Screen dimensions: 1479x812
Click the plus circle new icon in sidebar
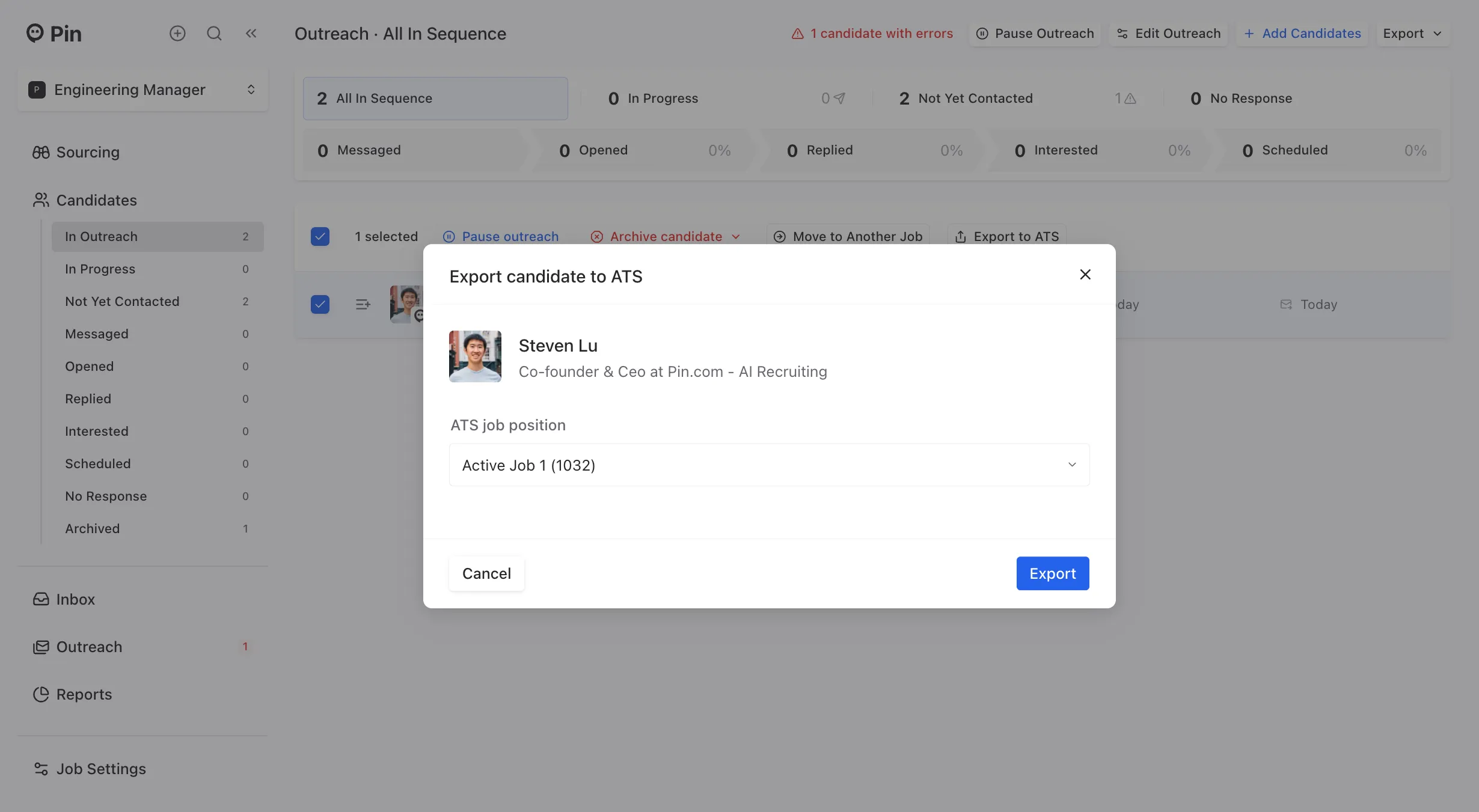(177, 33)
